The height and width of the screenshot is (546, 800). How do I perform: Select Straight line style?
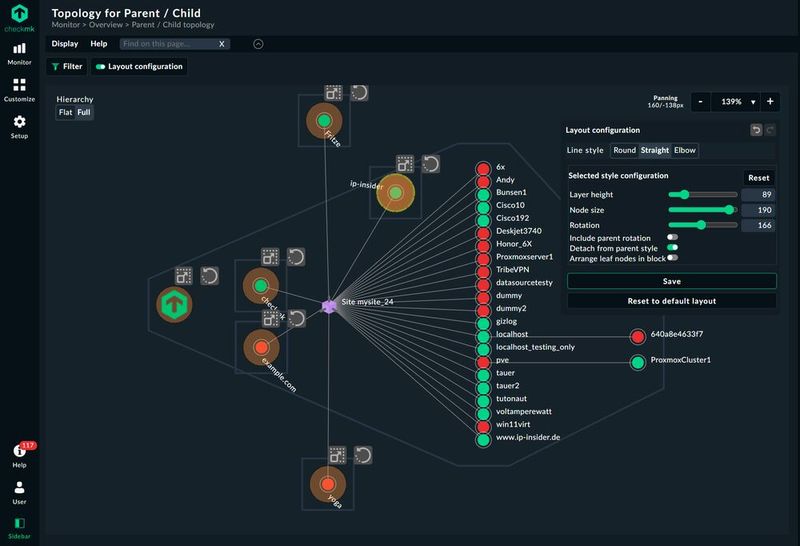[655, 150]
